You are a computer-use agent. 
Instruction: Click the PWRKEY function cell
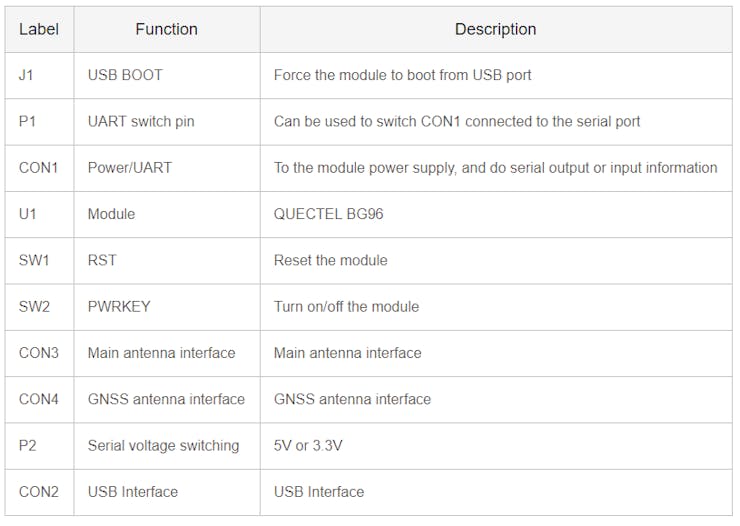pos(167,307)
